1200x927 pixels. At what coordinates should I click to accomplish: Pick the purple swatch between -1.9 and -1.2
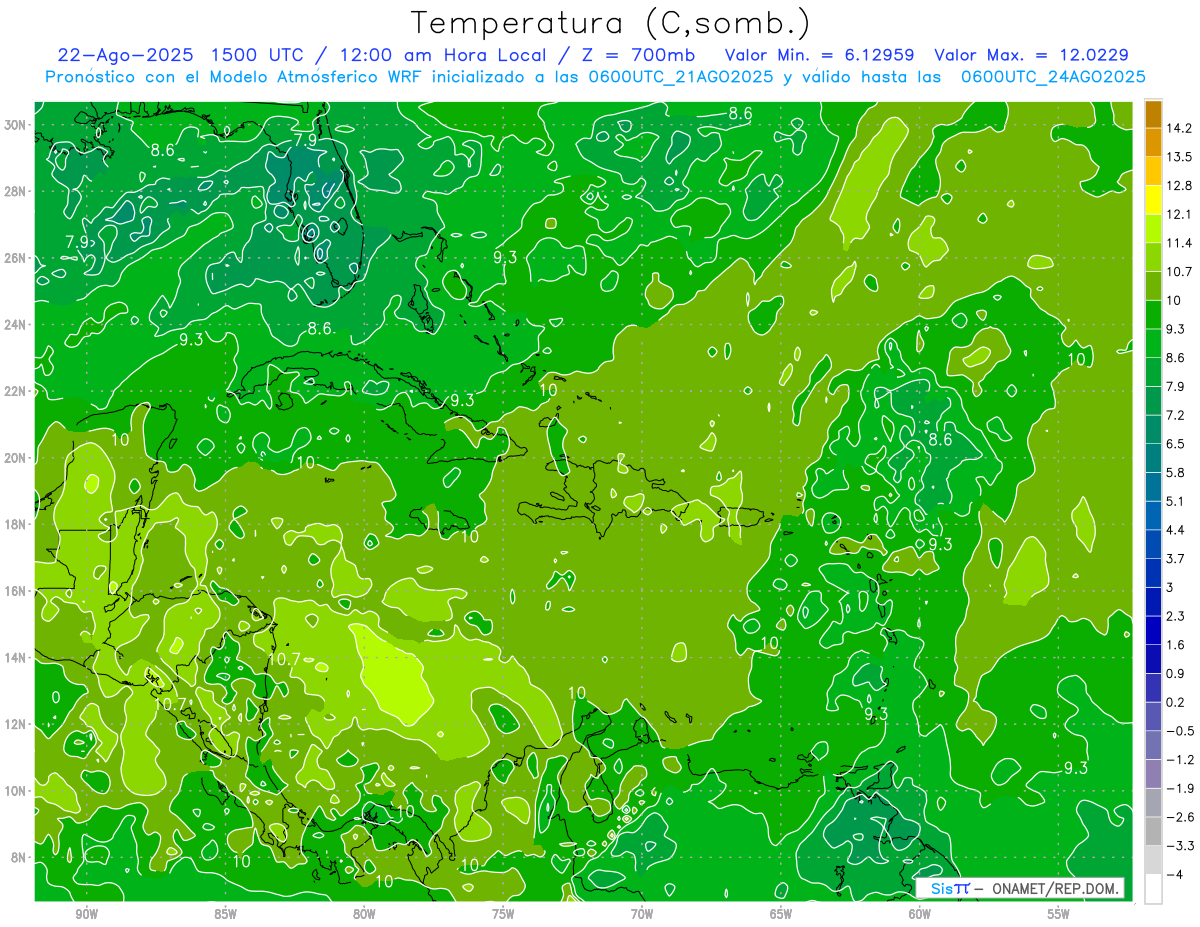click(1153, 774)
